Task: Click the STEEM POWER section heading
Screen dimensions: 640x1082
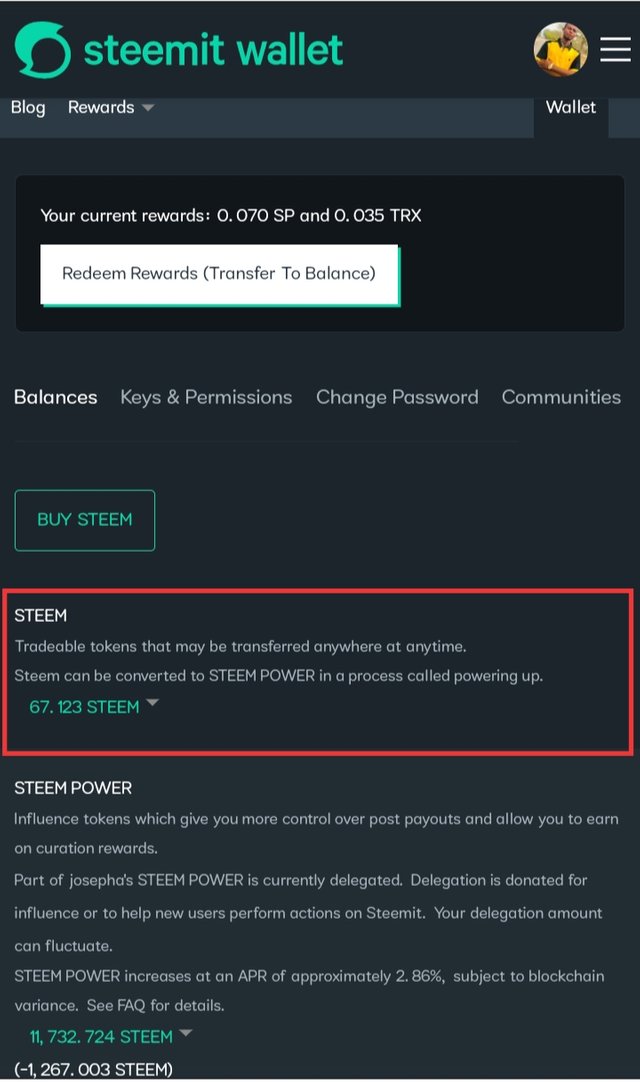Action: pyautogui.click(x=73, y=788)
